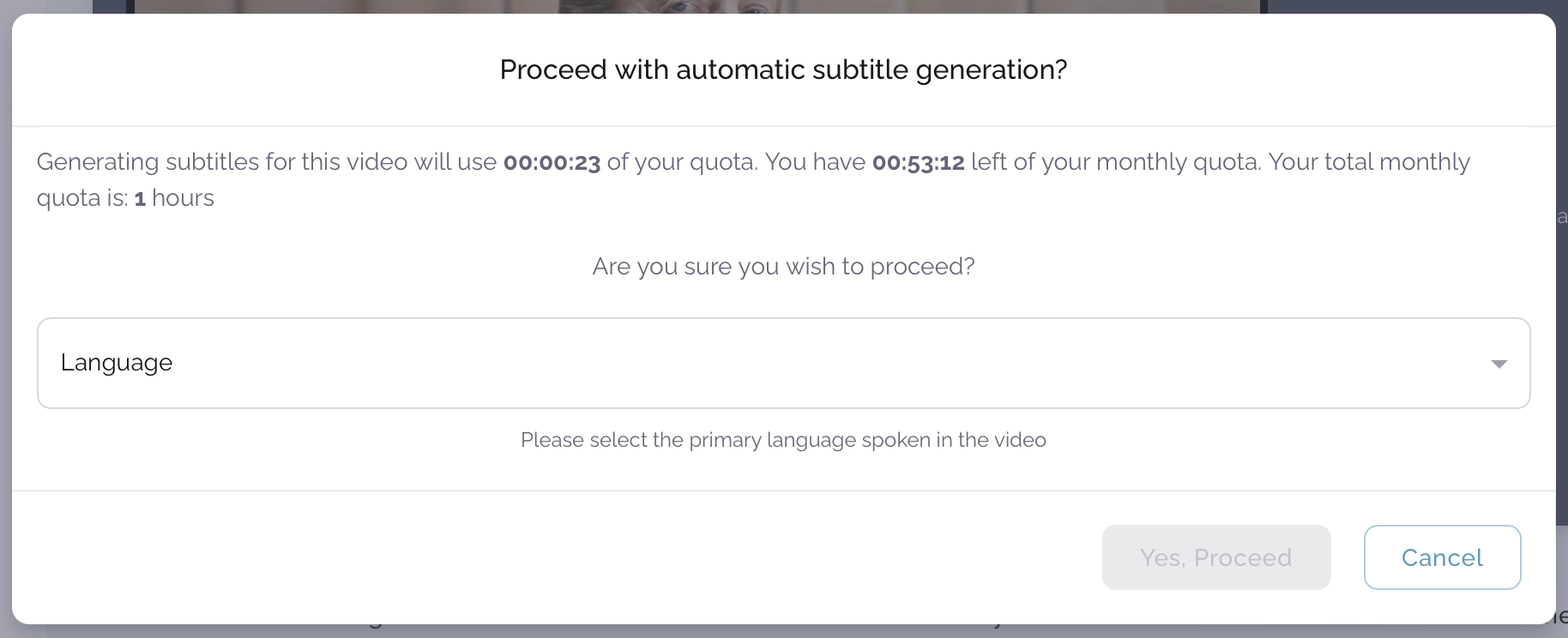This screenshot has height=638, width=1568.
Task: Click 'Generating subtitles for this video' text
Action: click(221, 162)
